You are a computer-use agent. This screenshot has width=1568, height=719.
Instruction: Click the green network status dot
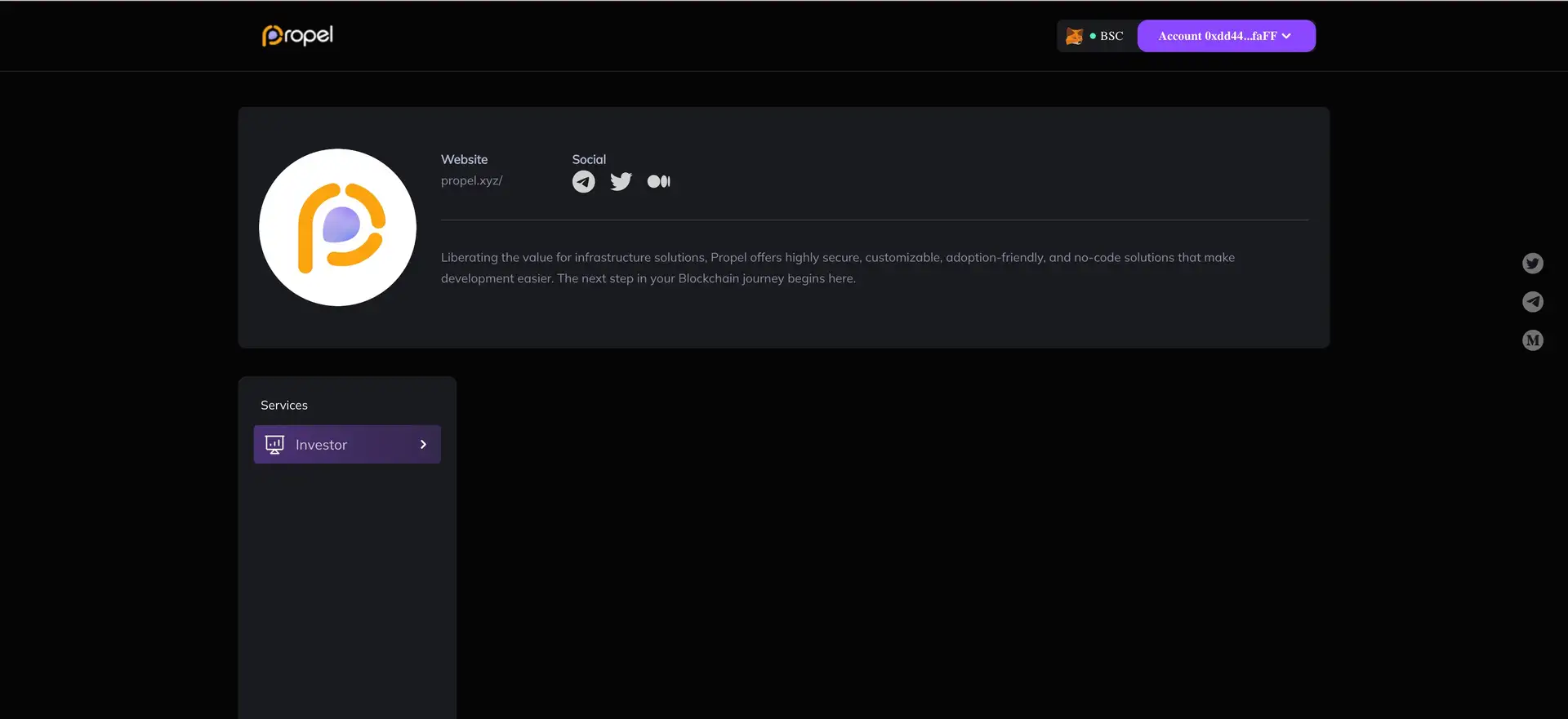point(1093,36)
